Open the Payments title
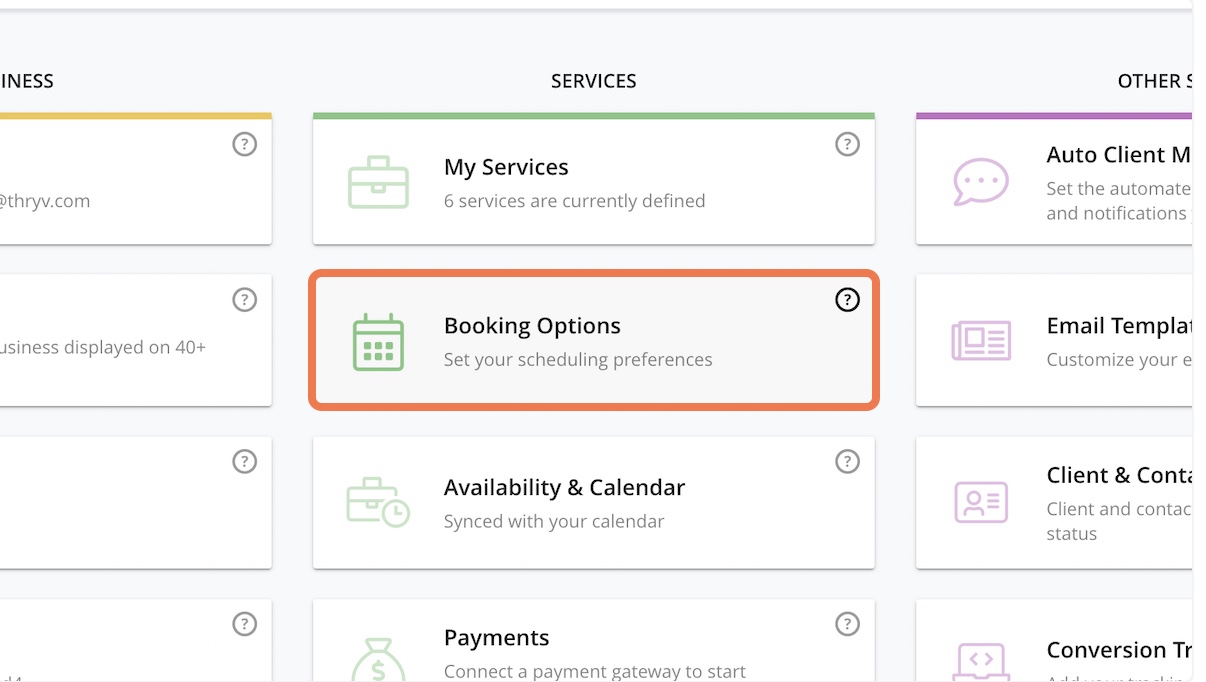Image resolution: width=1206 pixels, height=682 pixels. click(x=497, y=638)
